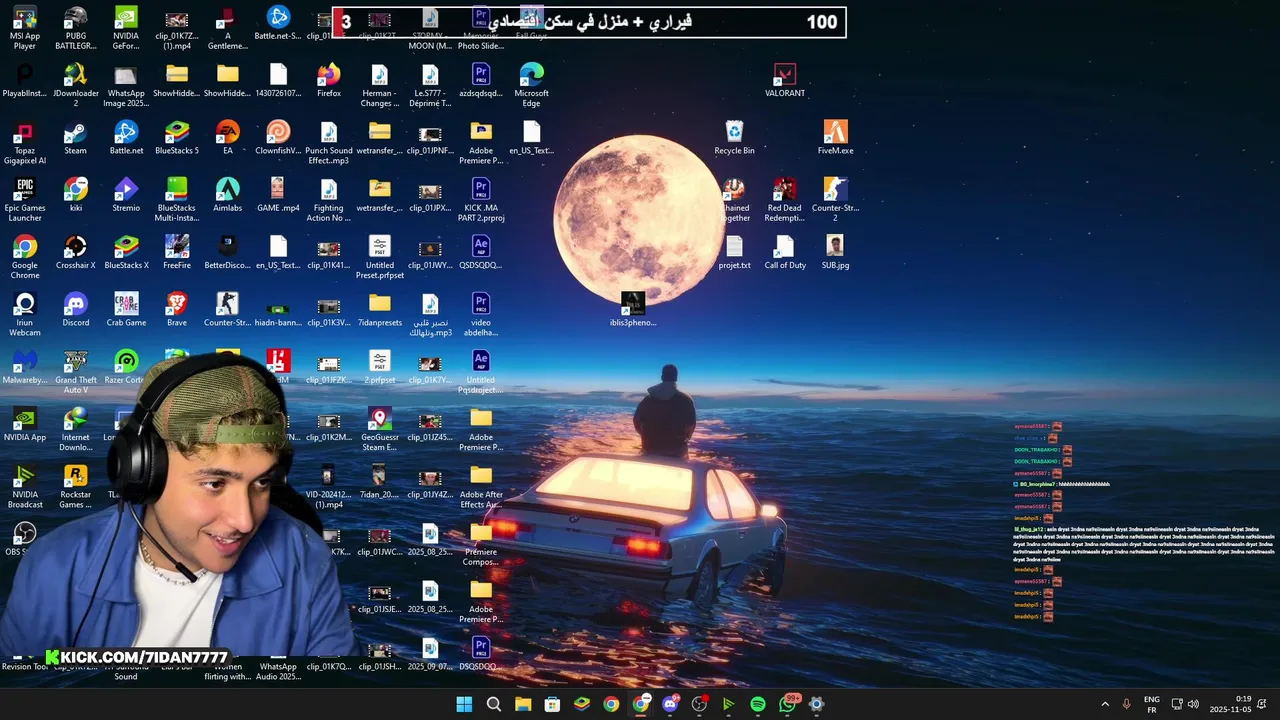The image size is (1280, 720).
Task: Select the NVIDIA Broadcast icon
Action: pos(25,487)
